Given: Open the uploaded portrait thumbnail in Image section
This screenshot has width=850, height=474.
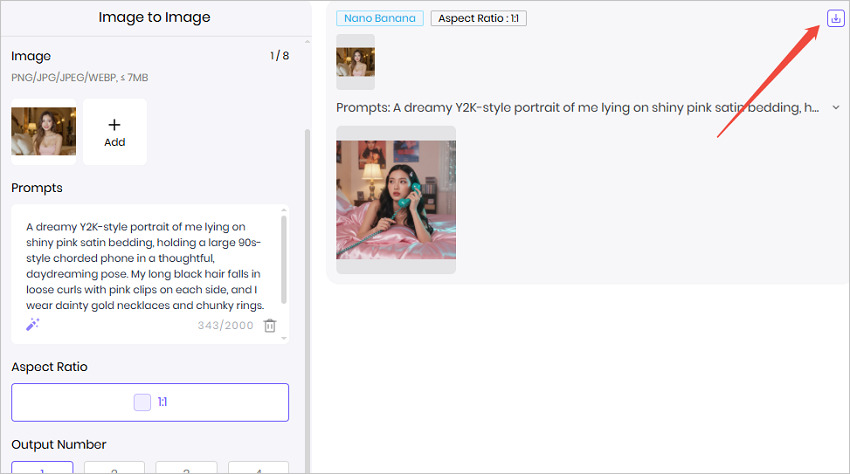Looking at the screenshot, I should point(43,131).
